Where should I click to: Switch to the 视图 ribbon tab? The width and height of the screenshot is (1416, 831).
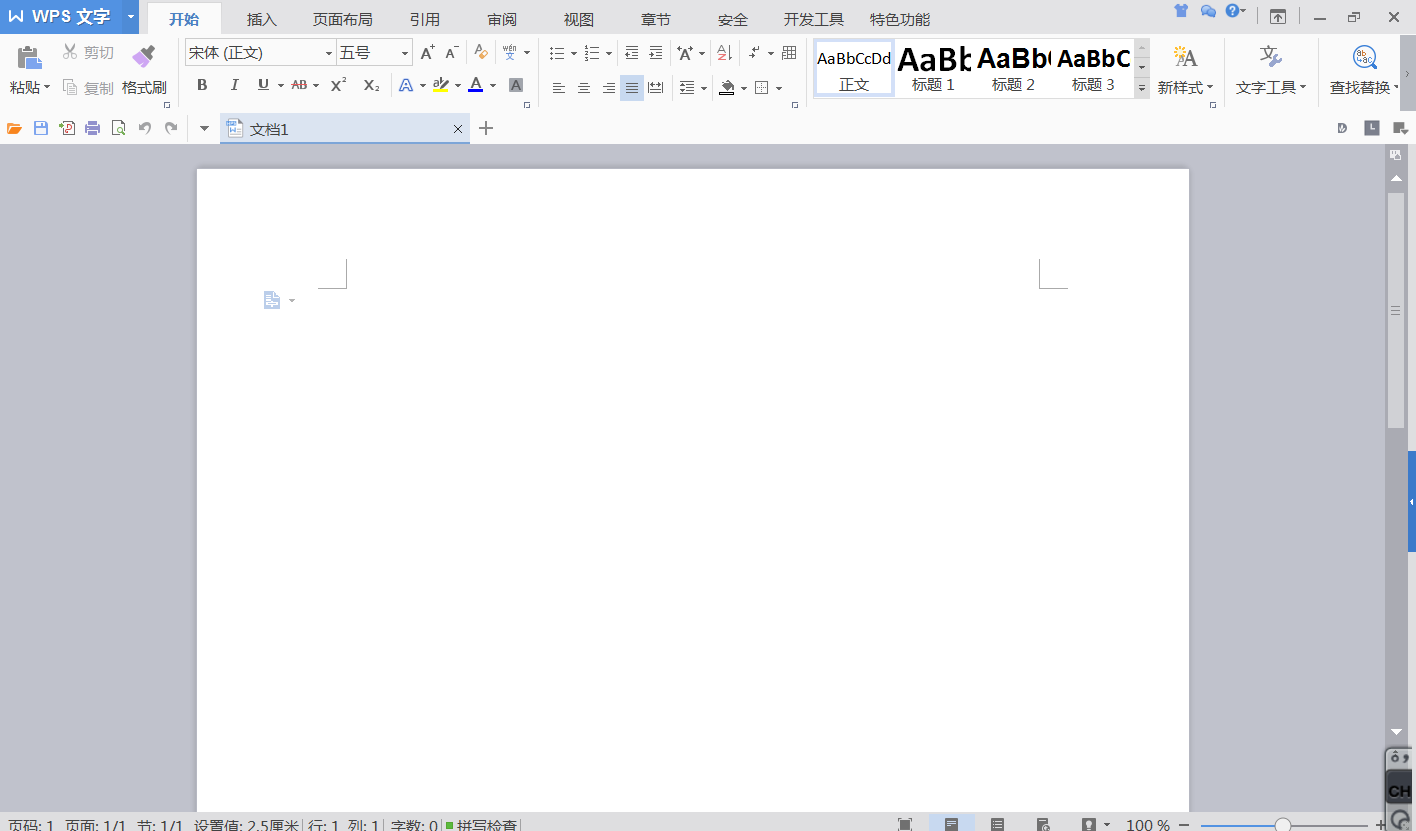click(x=579, y=19)
